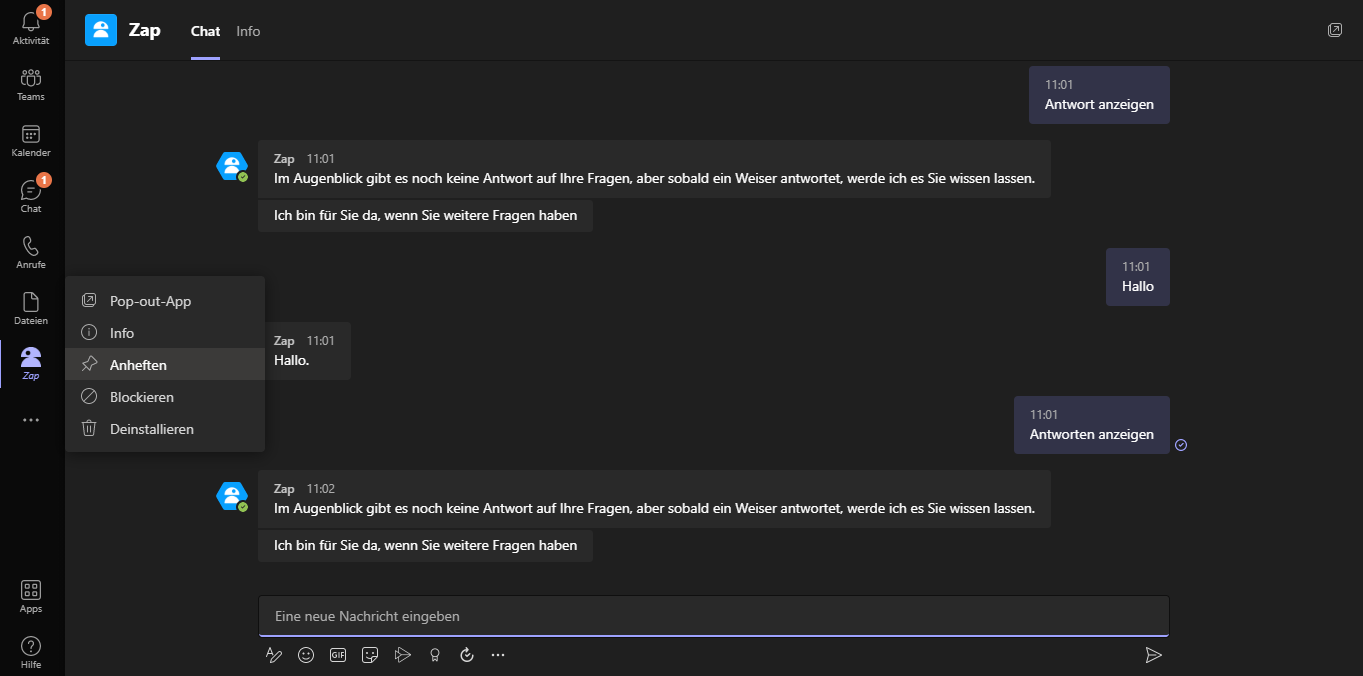Screen dimensions: 1363x676
Task: Click first 'Ich bin für Sie da' message
Action: point(425,215)
